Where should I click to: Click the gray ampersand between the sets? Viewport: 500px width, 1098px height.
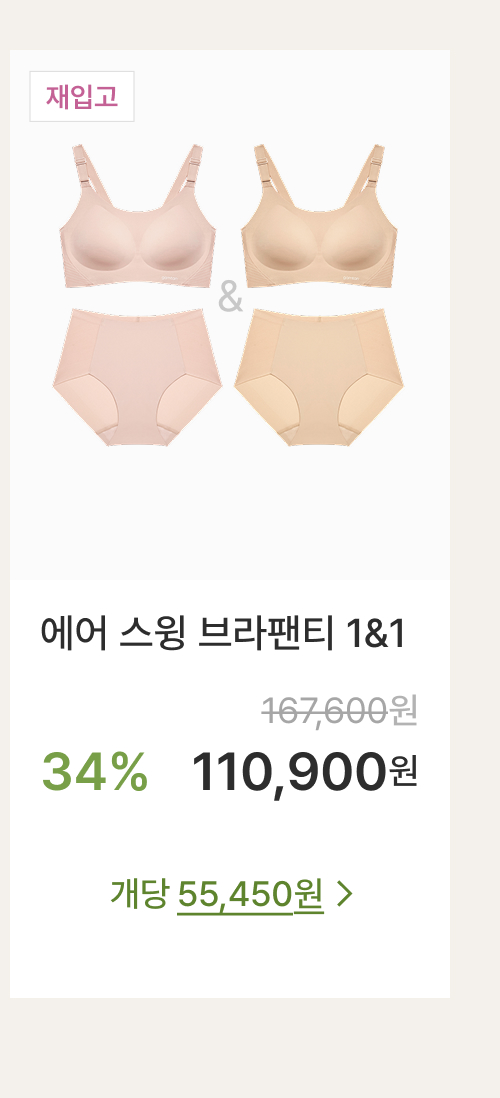coord(230,297)
